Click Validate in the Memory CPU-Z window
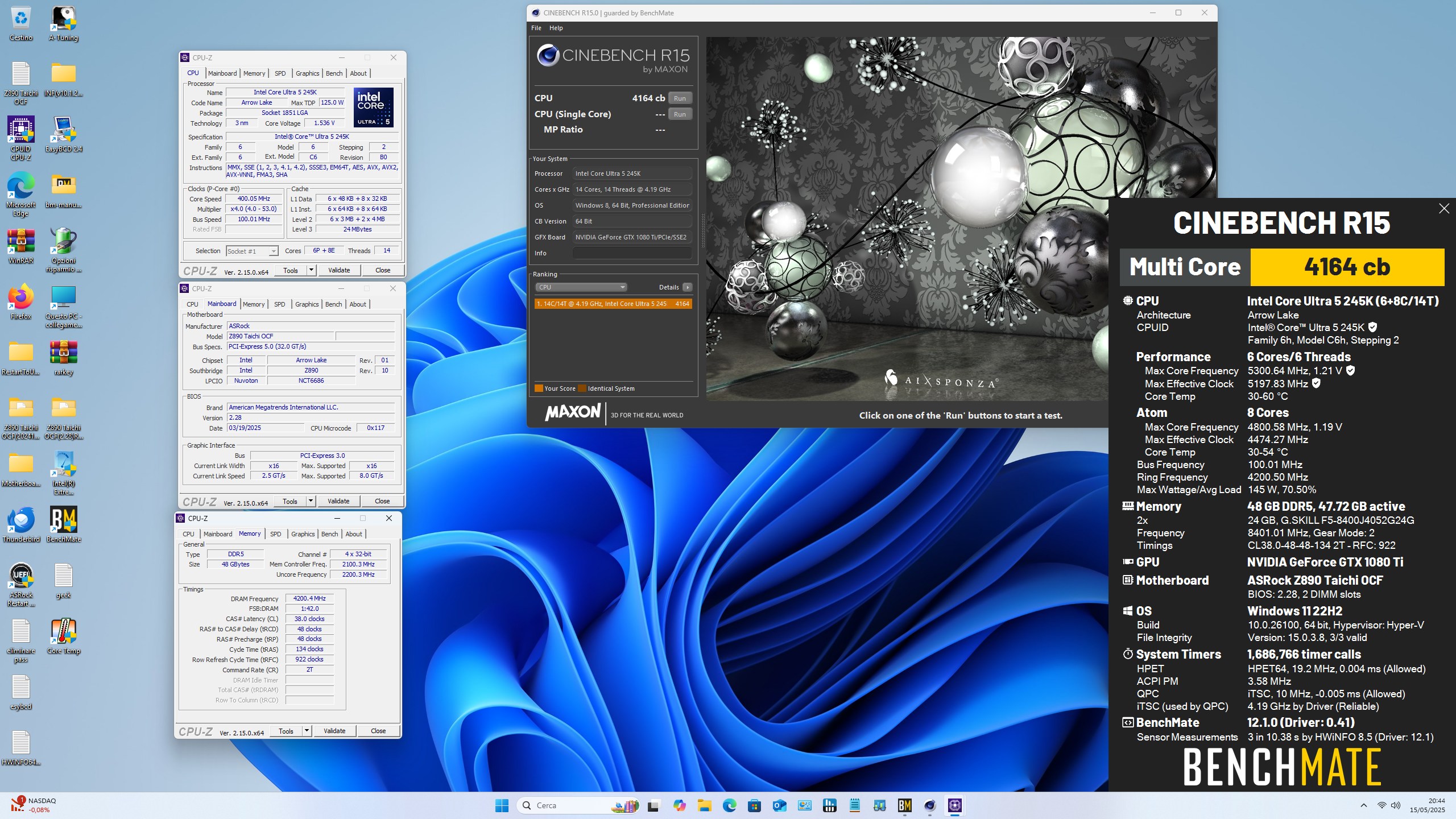1456x819 pixels. coord(334,731)
